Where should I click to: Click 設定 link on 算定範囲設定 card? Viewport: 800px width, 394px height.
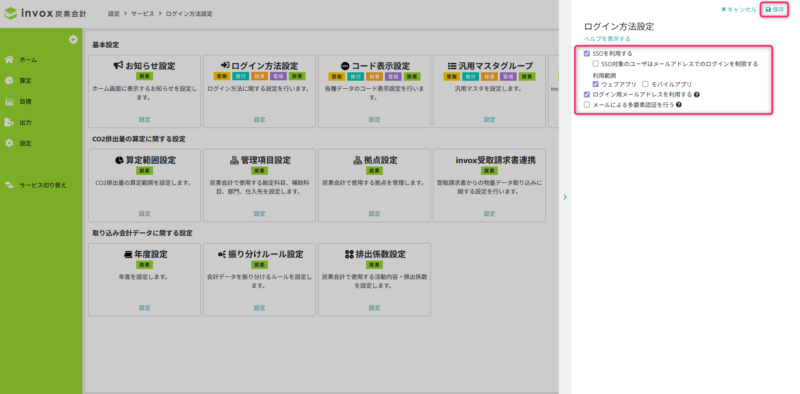point(144,213)
